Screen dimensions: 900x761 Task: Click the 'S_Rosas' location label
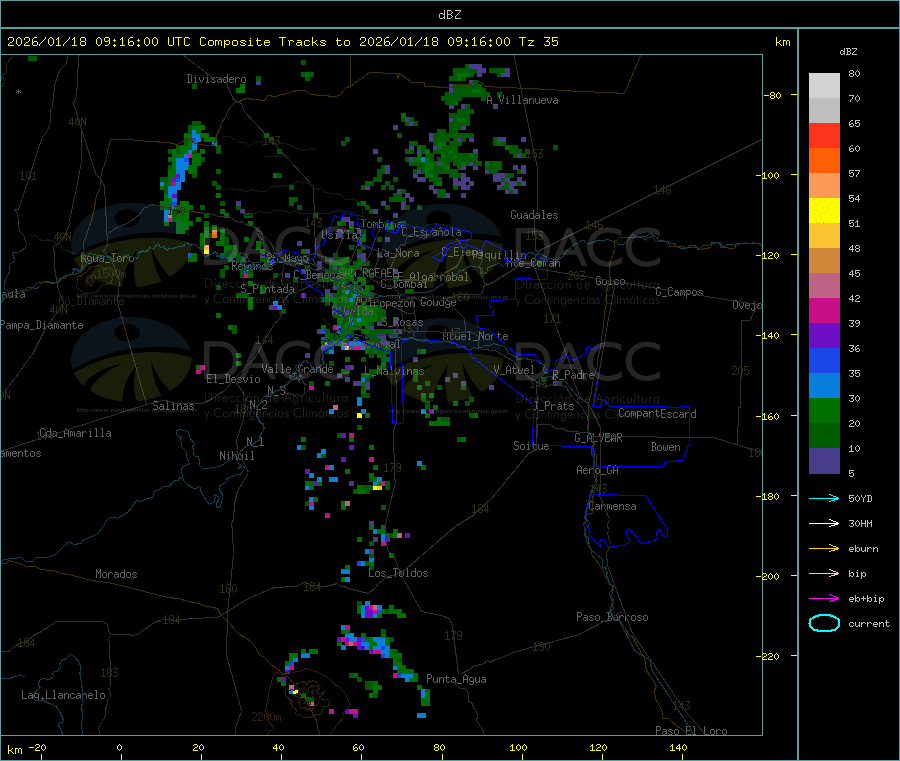pos(402,322)
